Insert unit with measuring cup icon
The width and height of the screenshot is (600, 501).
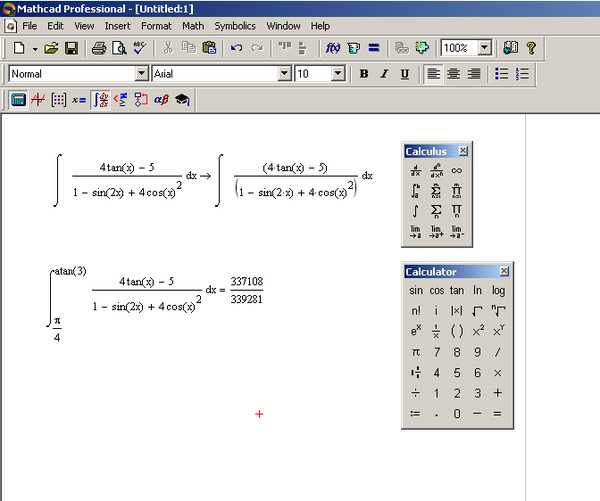354,48
